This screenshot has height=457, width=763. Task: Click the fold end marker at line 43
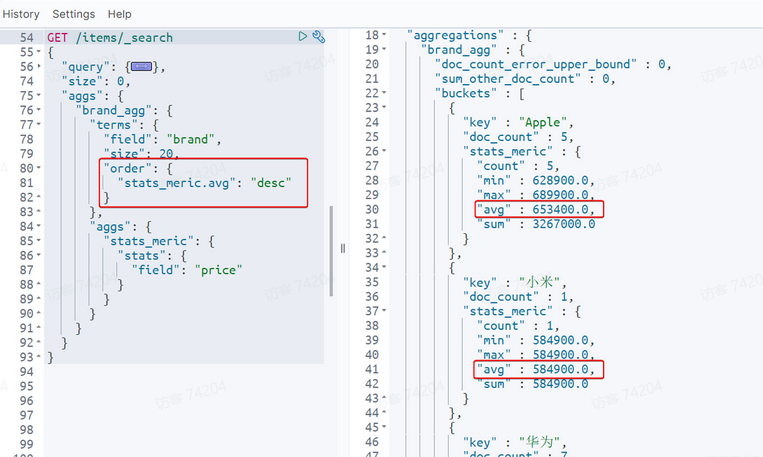[384, 398]
